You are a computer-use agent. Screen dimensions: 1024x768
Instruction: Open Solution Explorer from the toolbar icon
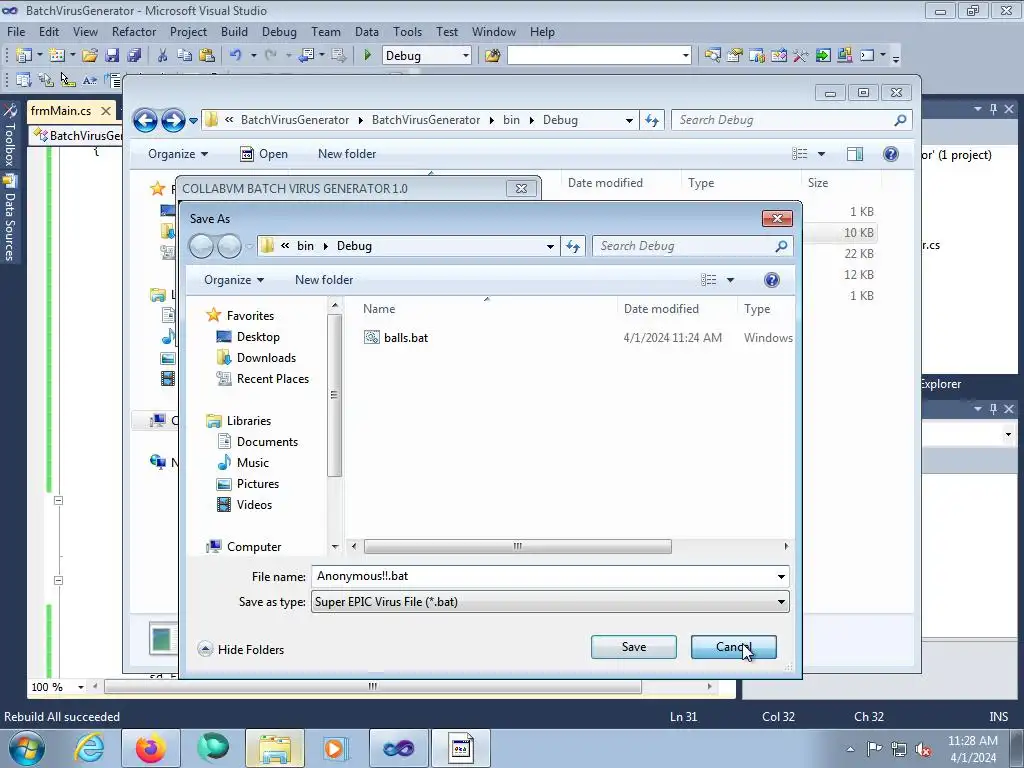pos(712,56)
